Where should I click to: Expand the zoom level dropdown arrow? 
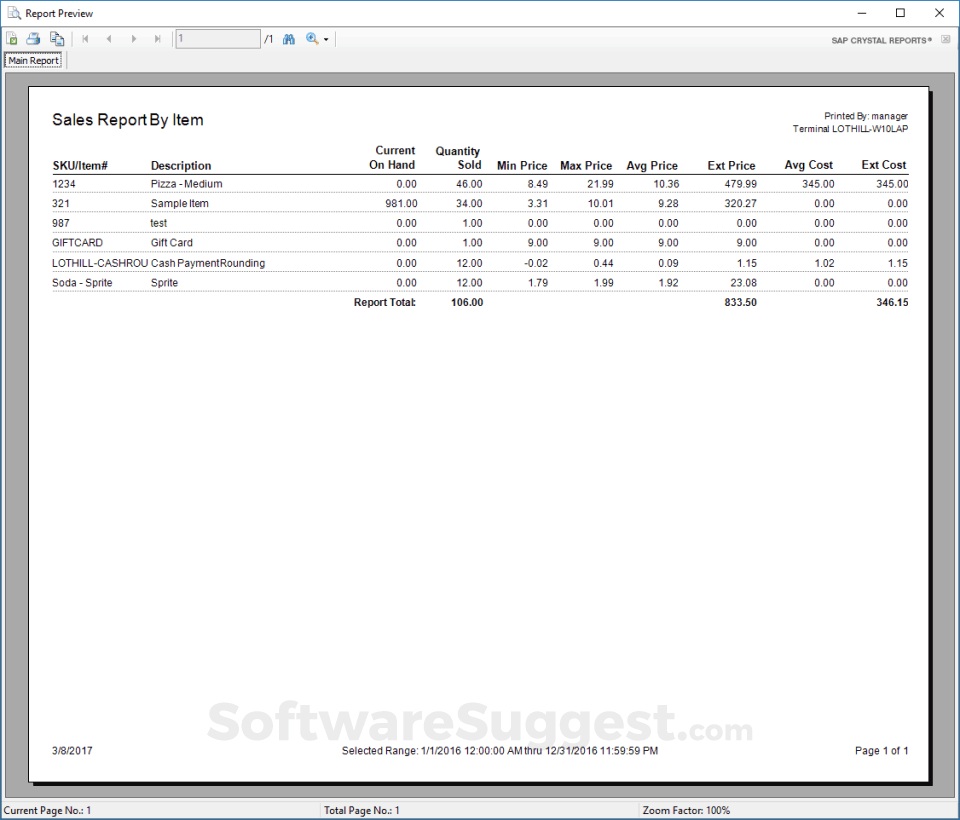(x=326, y=40)
